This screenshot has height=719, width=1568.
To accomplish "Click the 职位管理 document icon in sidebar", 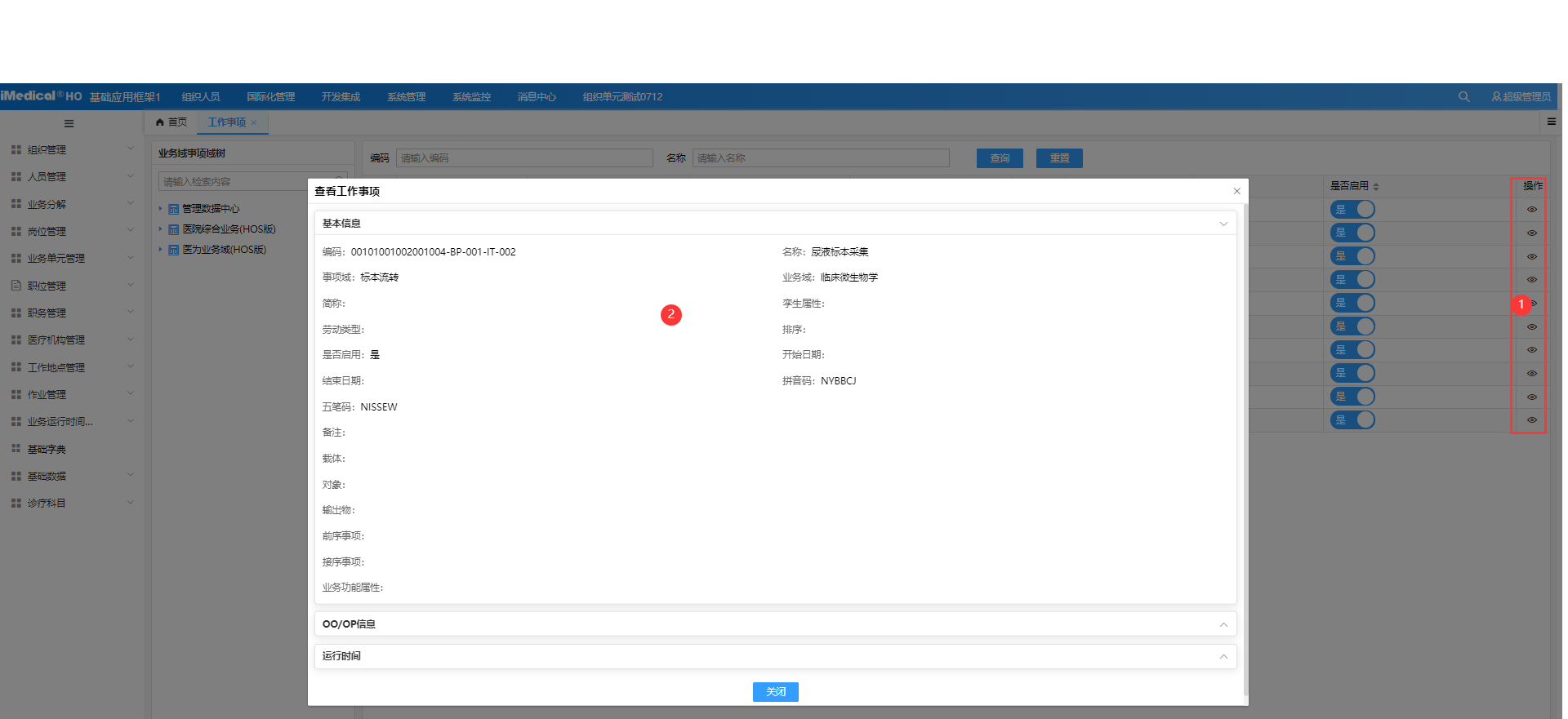I will point(16,286).
